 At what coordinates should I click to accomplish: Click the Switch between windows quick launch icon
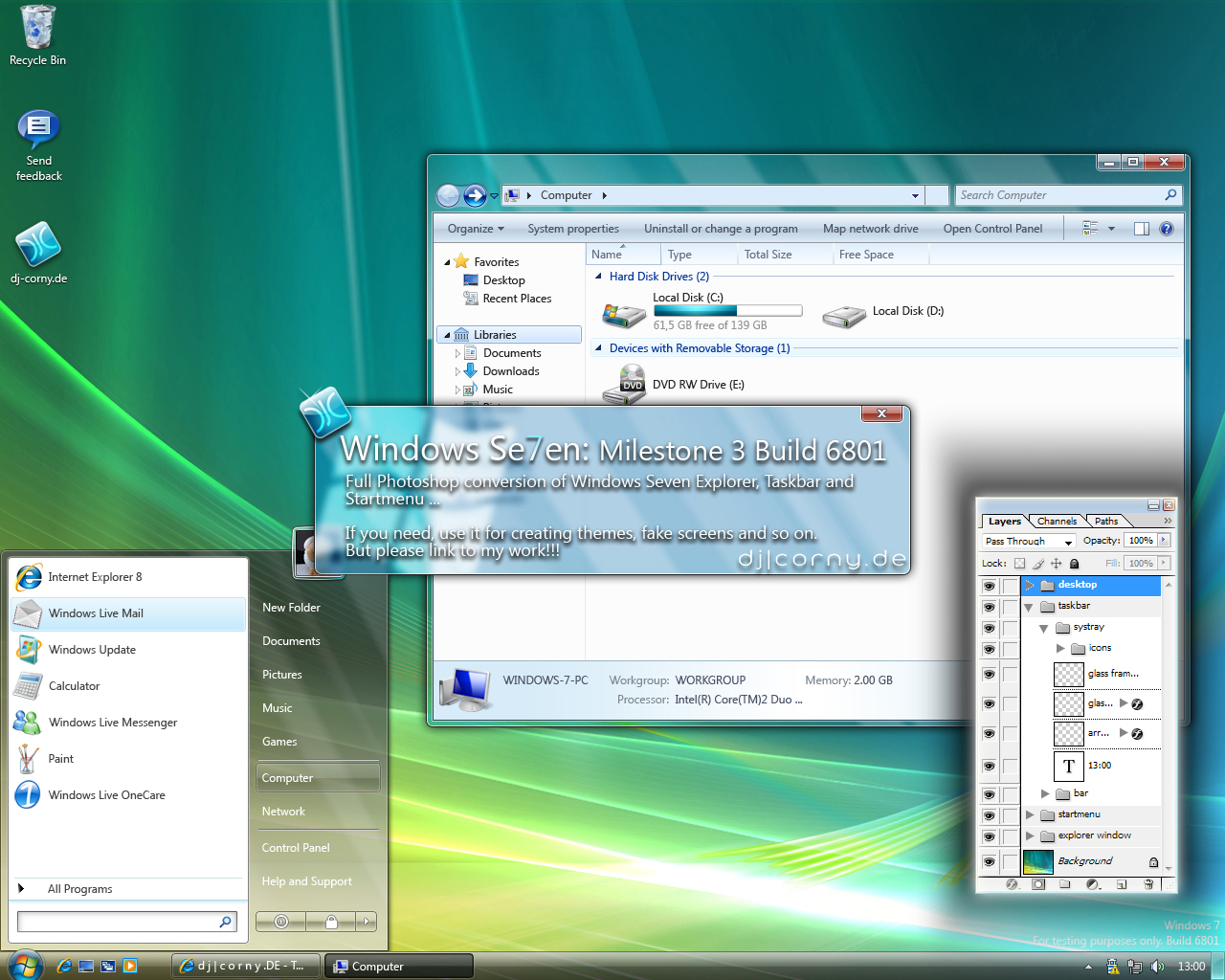(x=108, y=967)
